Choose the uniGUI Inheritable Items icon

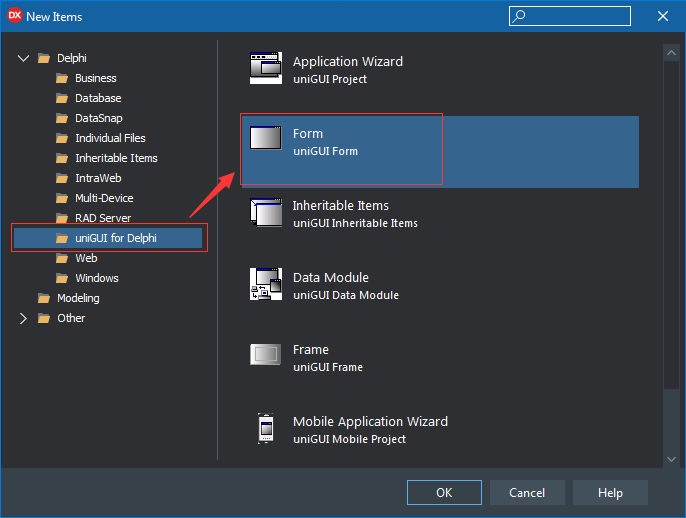(x=266, y=212)
